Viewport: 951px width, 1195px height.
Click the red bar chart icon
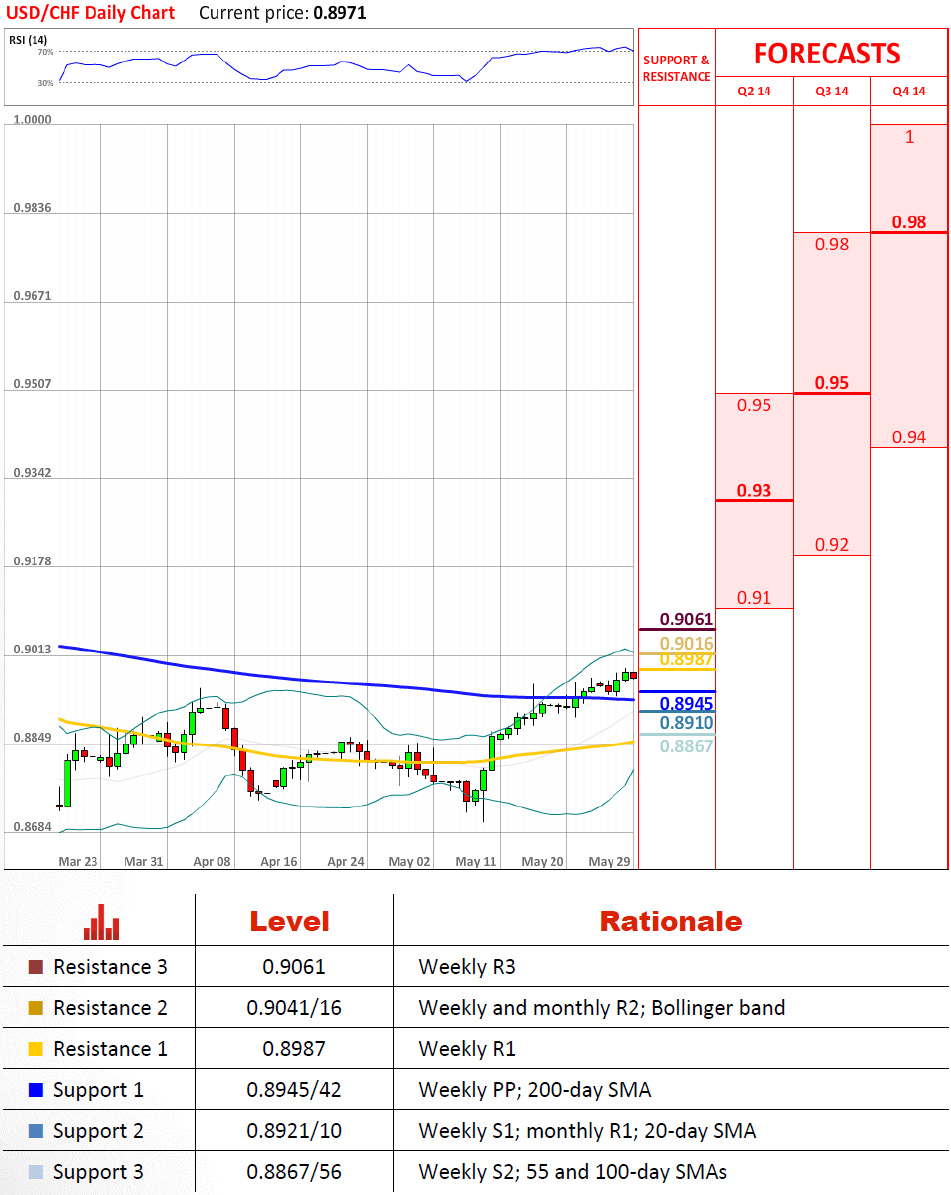[x=101, y=922]
